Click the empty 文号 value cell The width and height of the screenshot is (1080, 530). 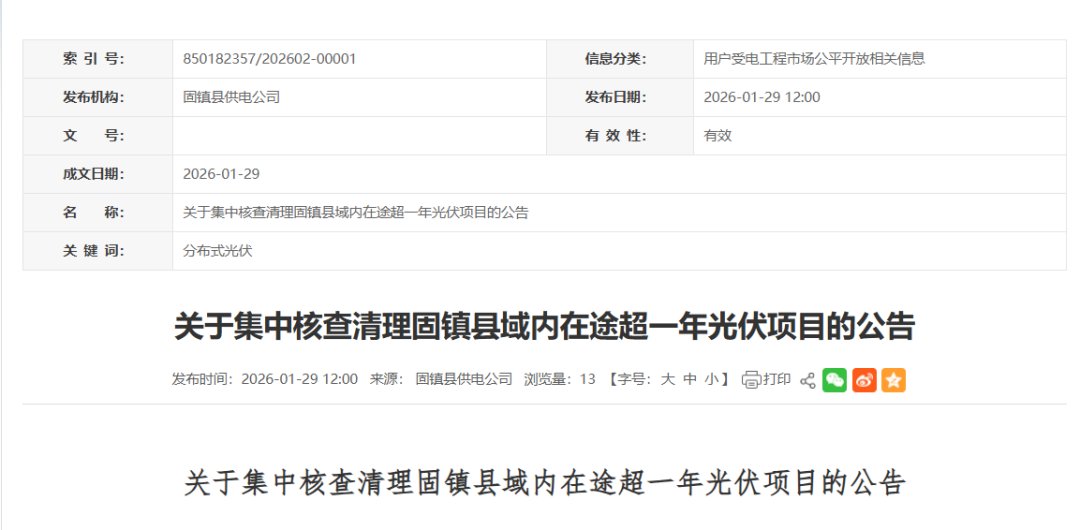pyautogui.click(x=359, y=136)
